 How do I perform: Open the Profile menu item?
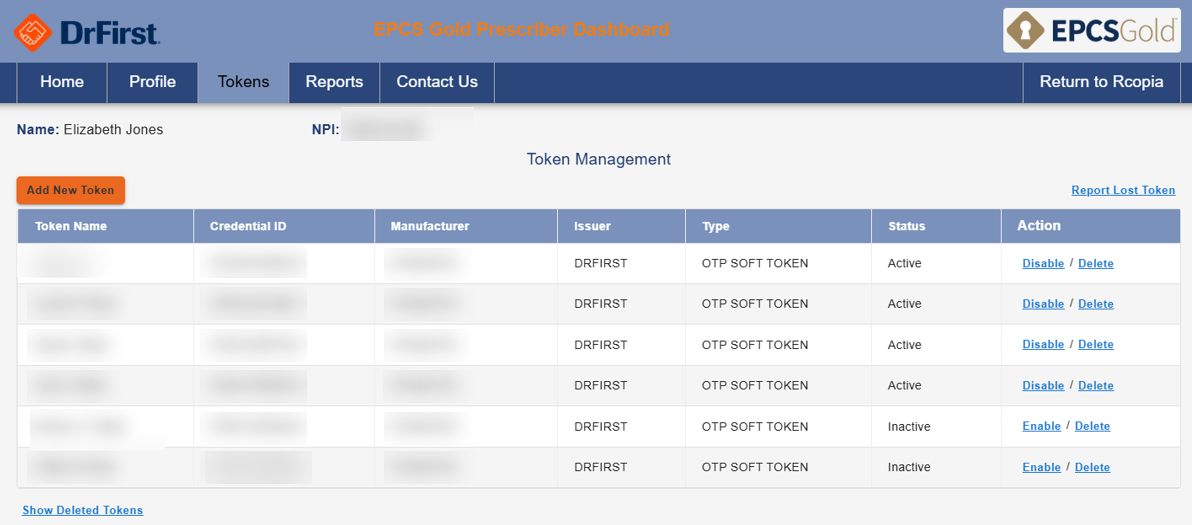tap(152, 82)
